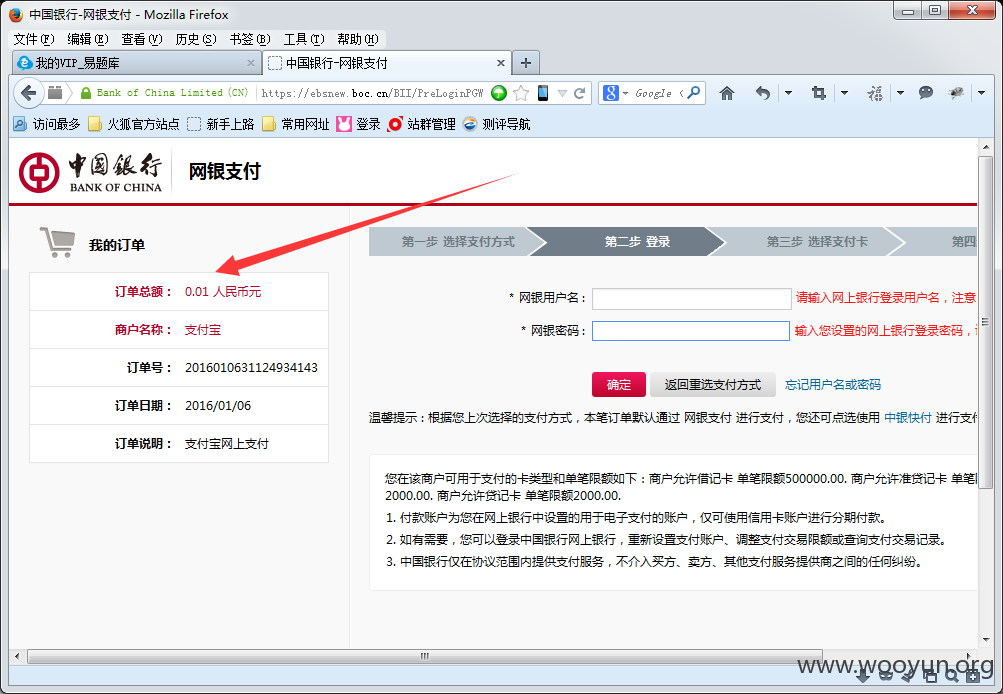Click the zoom magnifier in status bar
The height and width of the screenshot is (694, 1003).
[952, 675]
